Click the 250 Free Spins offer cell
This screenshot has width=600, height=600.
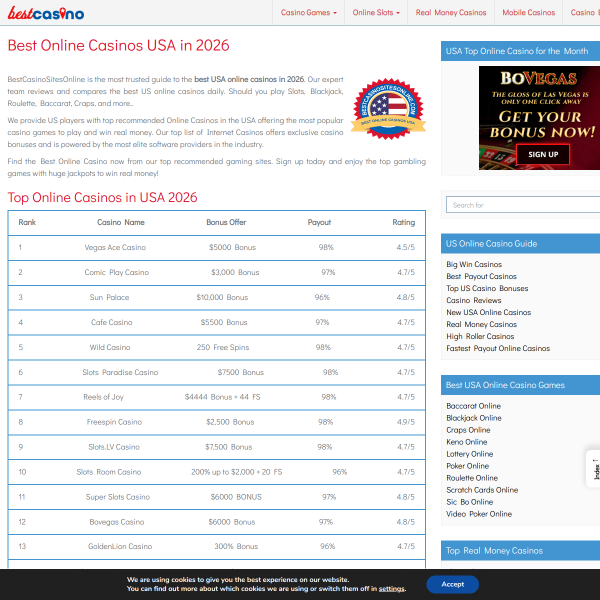coord(223,347)
